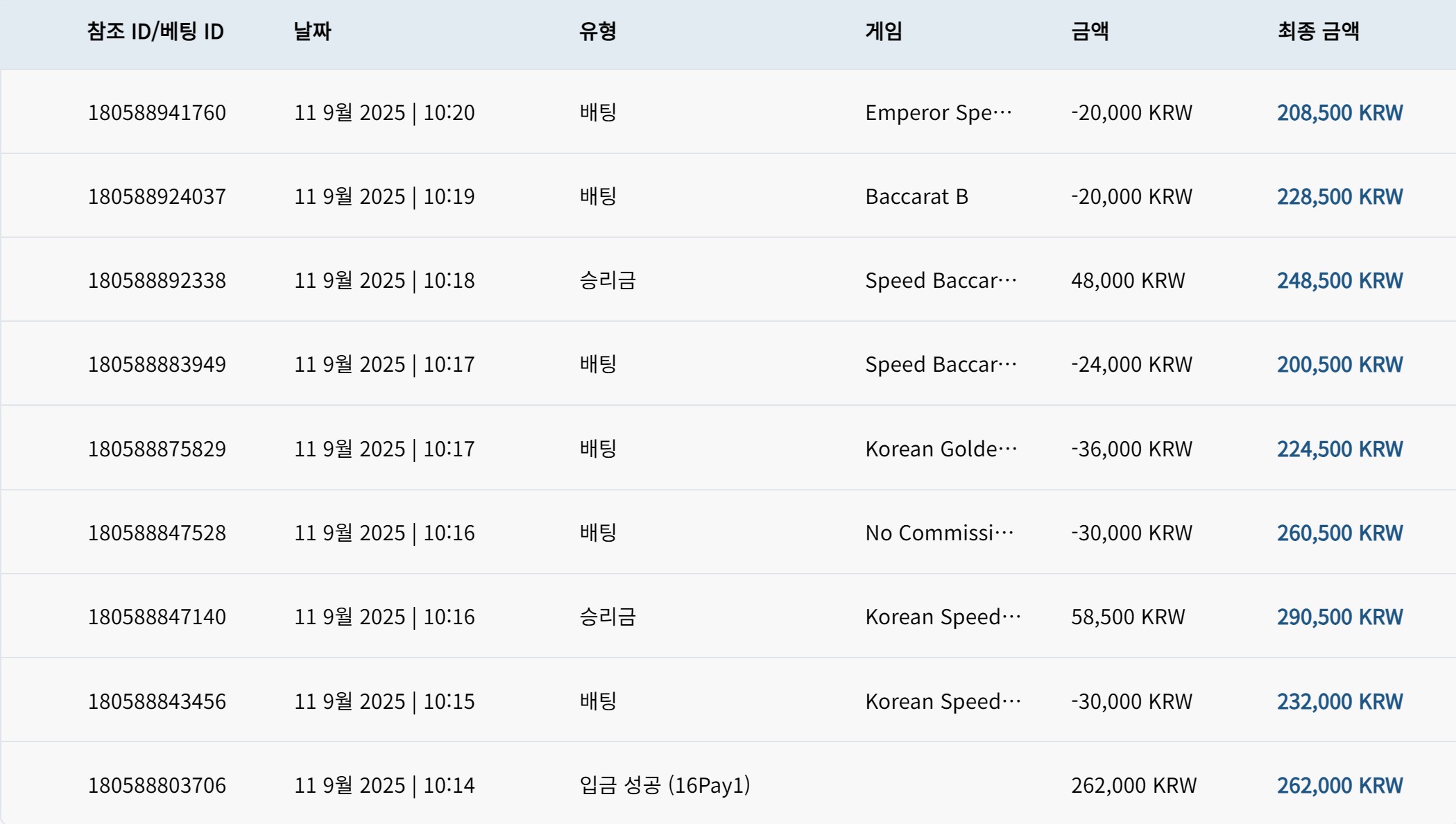Screen dimensions: 1456x824
Task: Select the 248,500 KRW final amount
Action: [x=1339, y=280]
